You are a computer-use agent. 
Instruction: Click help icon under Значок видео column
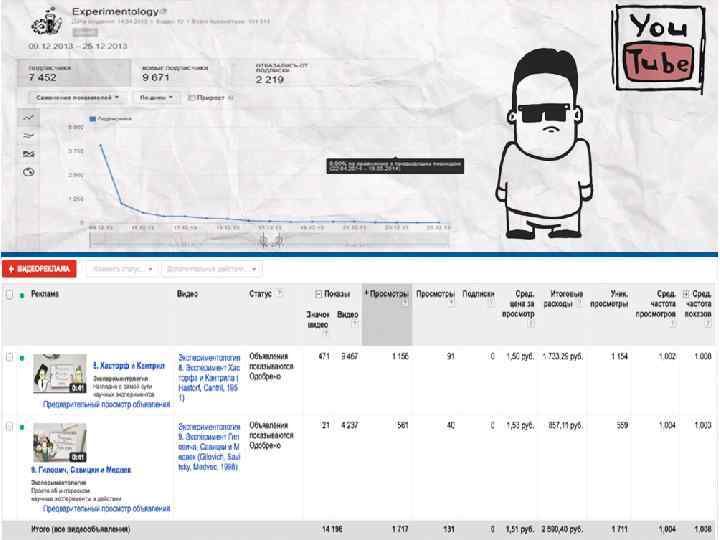(x=325, y=332)
